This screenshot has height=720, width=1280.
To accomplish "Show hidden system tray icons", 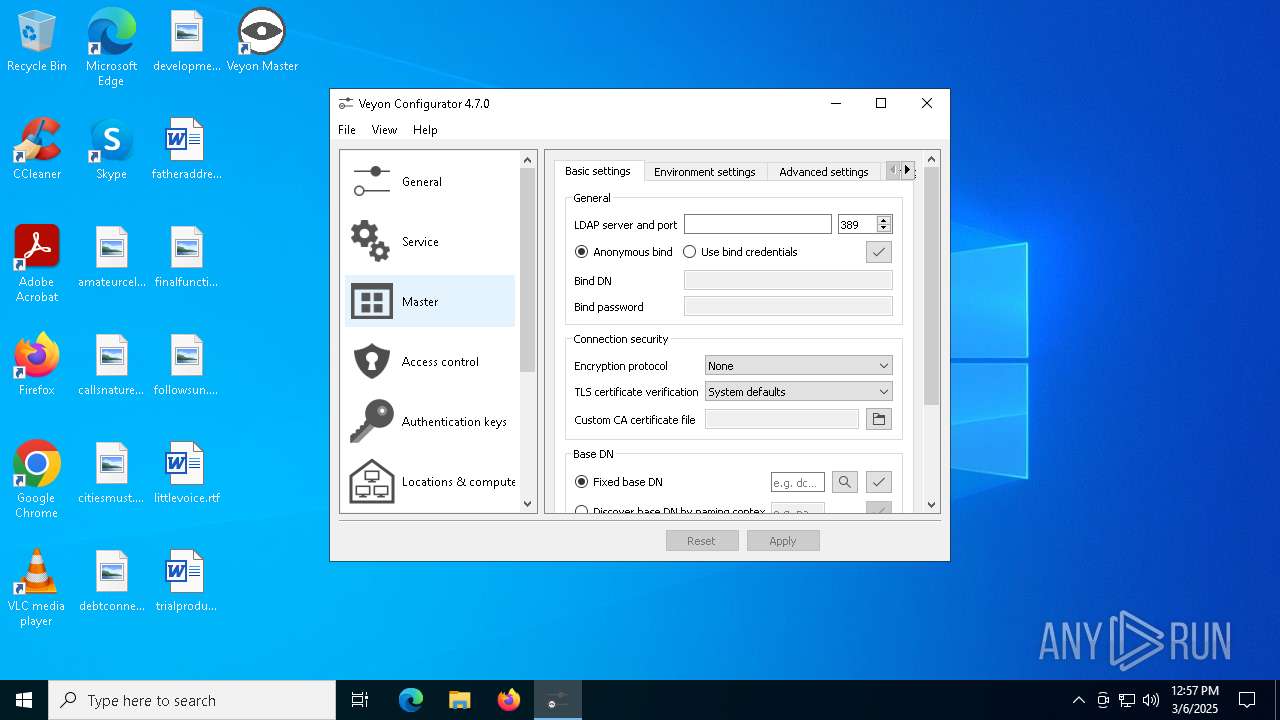I will [x=1078, y=700].
